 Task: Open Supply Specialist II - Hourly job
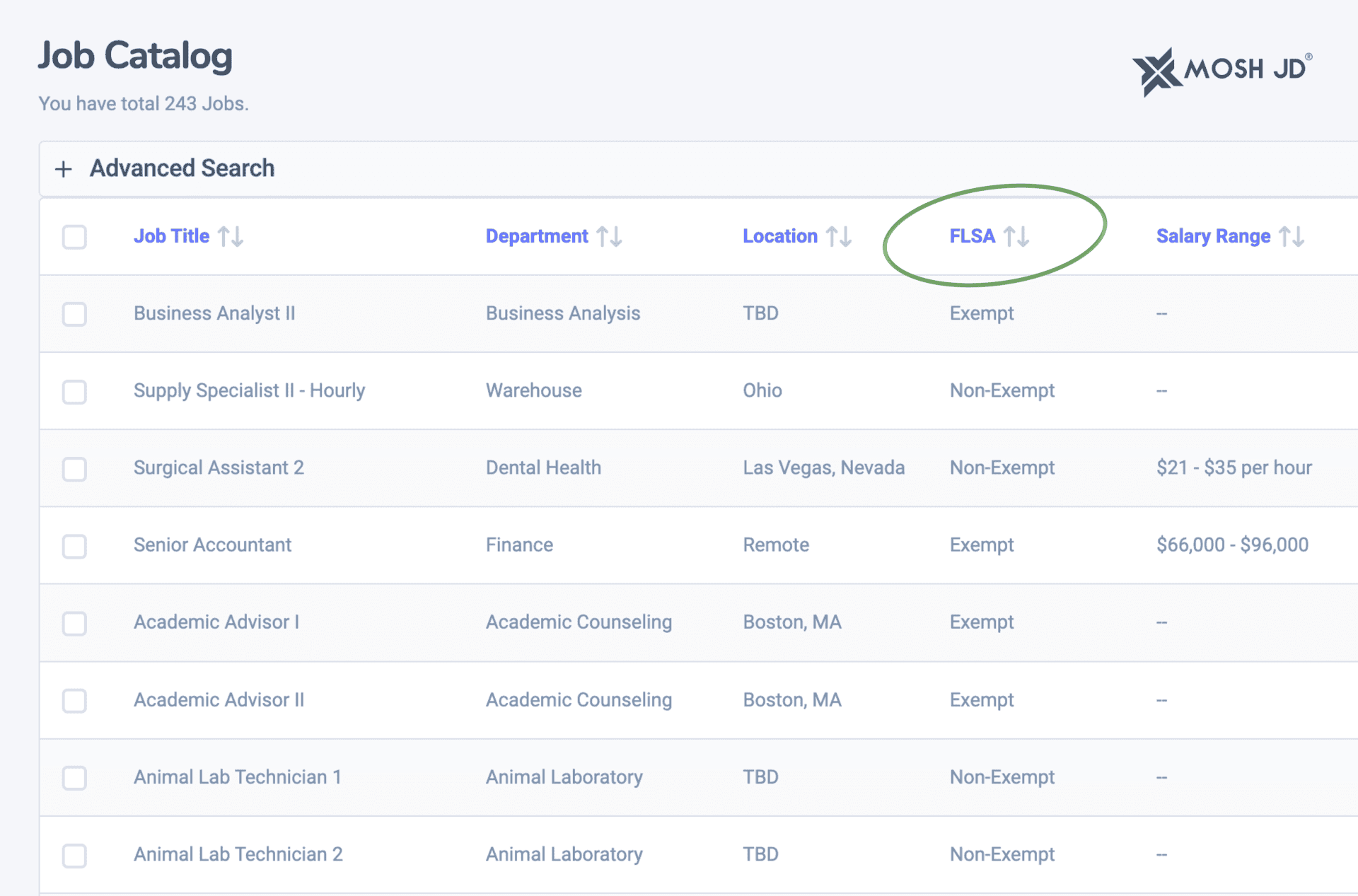(249, 390)
